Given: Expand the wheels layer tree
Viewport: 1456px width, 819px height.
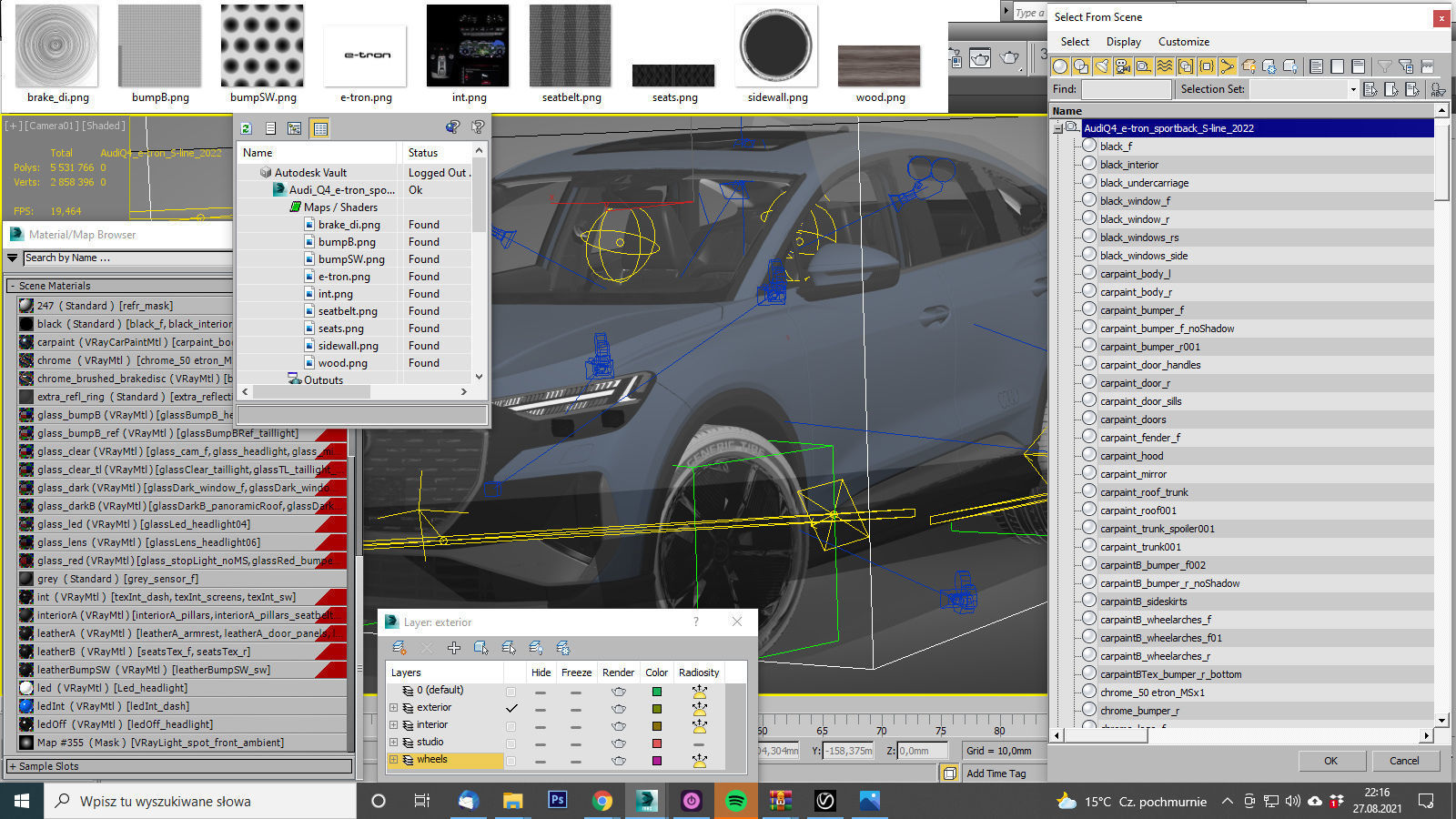Looking at the screenshot, I should (x=394, y=760).
